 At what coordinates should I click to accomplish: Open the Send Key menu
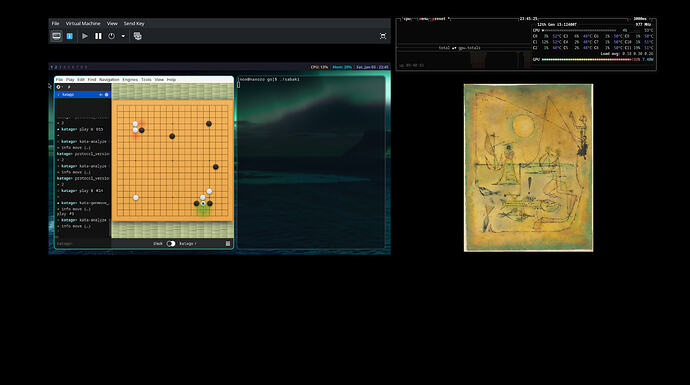pos(134,23)
